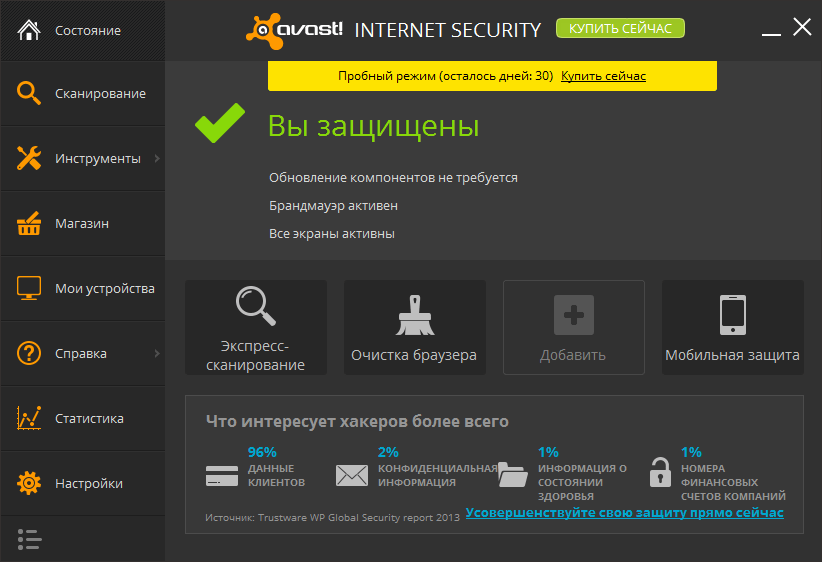Viewport: 822px width, 562px height.
Task: Click the 96% Данные клиентов statistic
Action: 276,467
